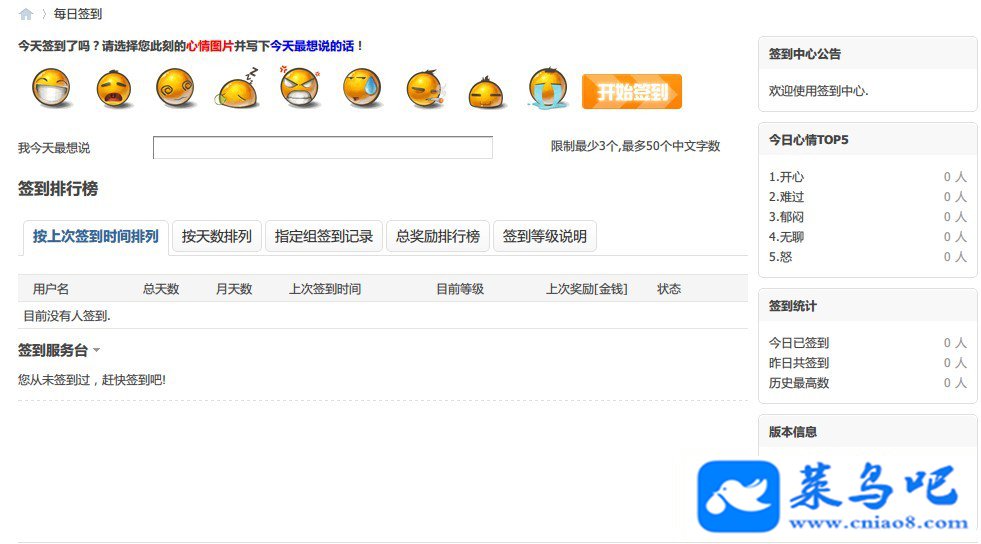
Task: Click the 3.郁闷 mood ranking entry
Action: tap(867, 217)
